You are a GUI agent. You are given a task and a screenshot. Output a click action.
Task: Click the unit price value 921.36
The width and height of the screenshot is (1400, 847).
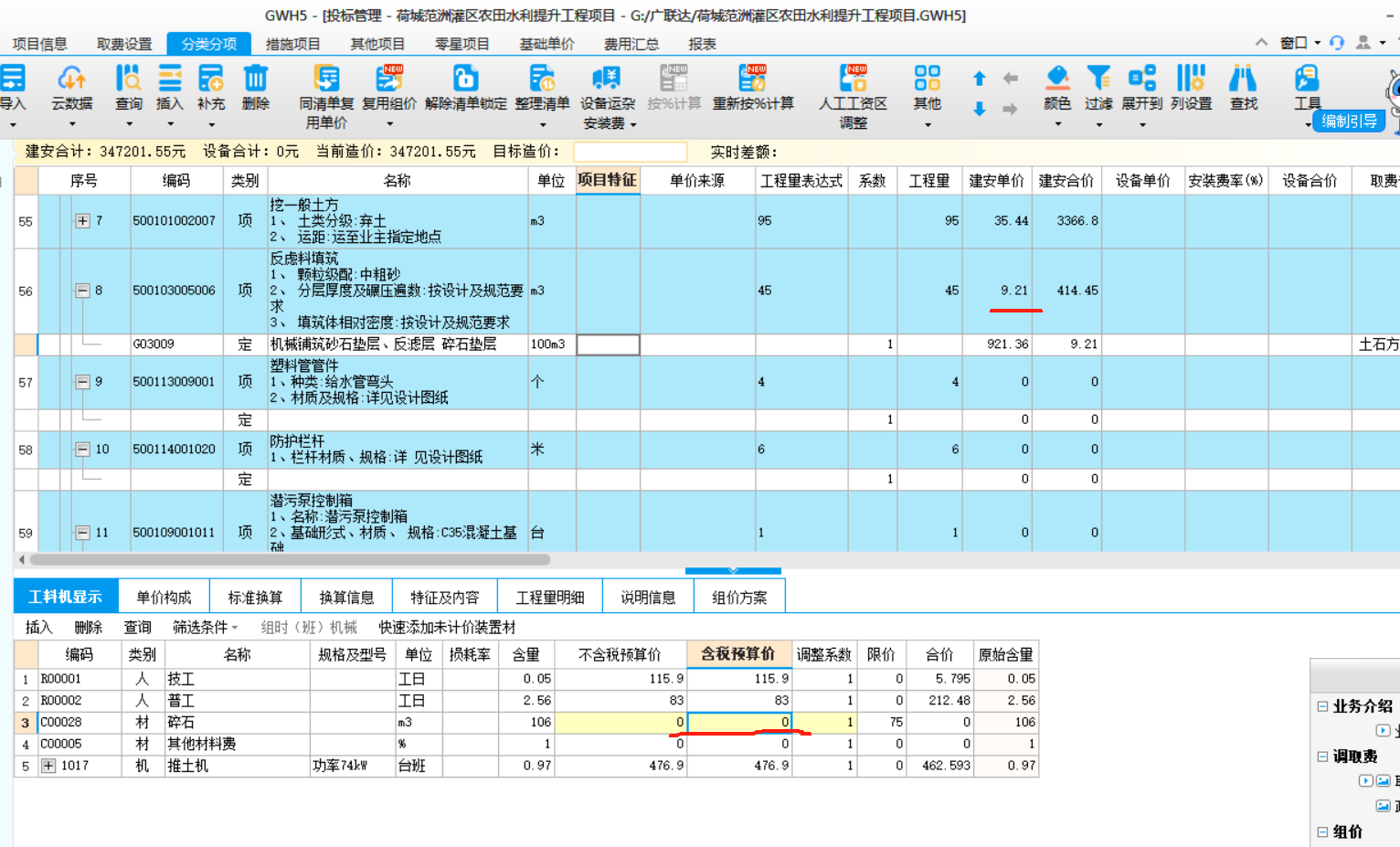[x=1007, y=344]
